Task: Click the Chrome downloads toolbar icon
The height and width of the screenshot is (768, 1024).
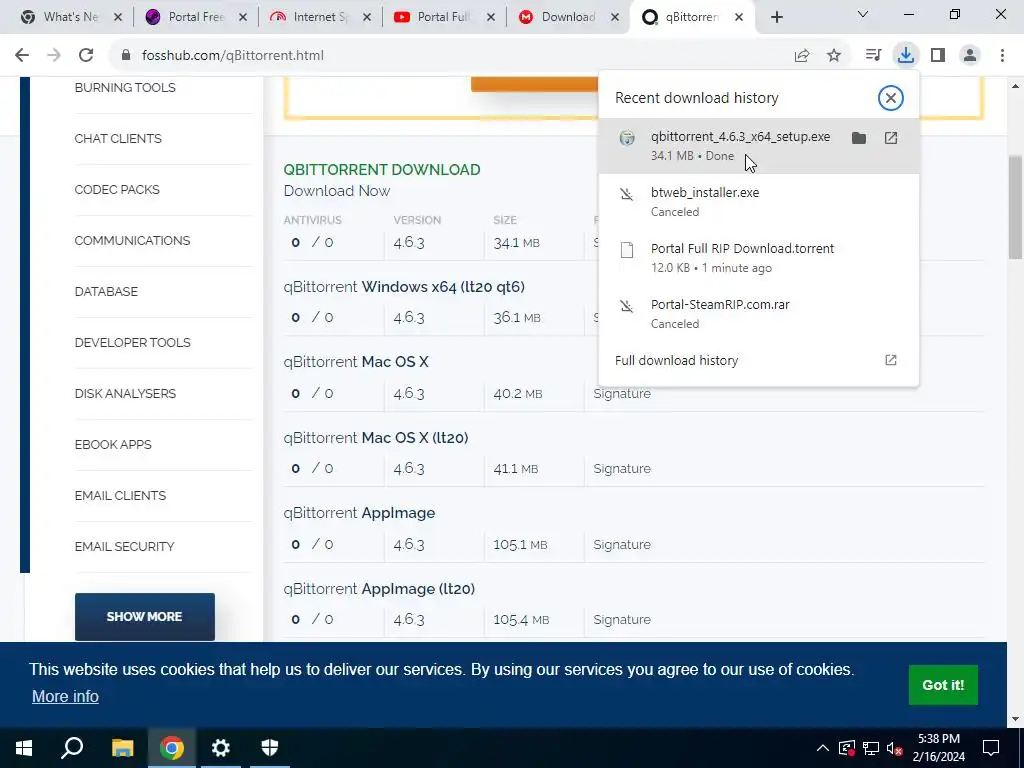Action: 905,56
